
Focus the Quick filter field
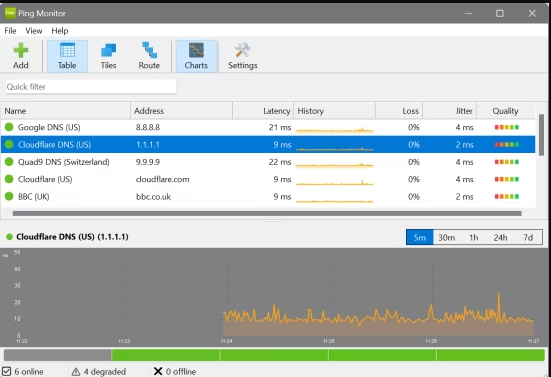click(x=91, y=87)
